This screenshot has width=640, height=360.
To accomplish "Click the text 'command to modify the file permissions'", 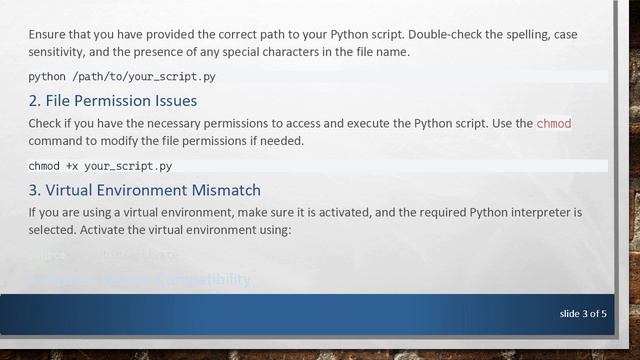I will [x=138, y=141].
